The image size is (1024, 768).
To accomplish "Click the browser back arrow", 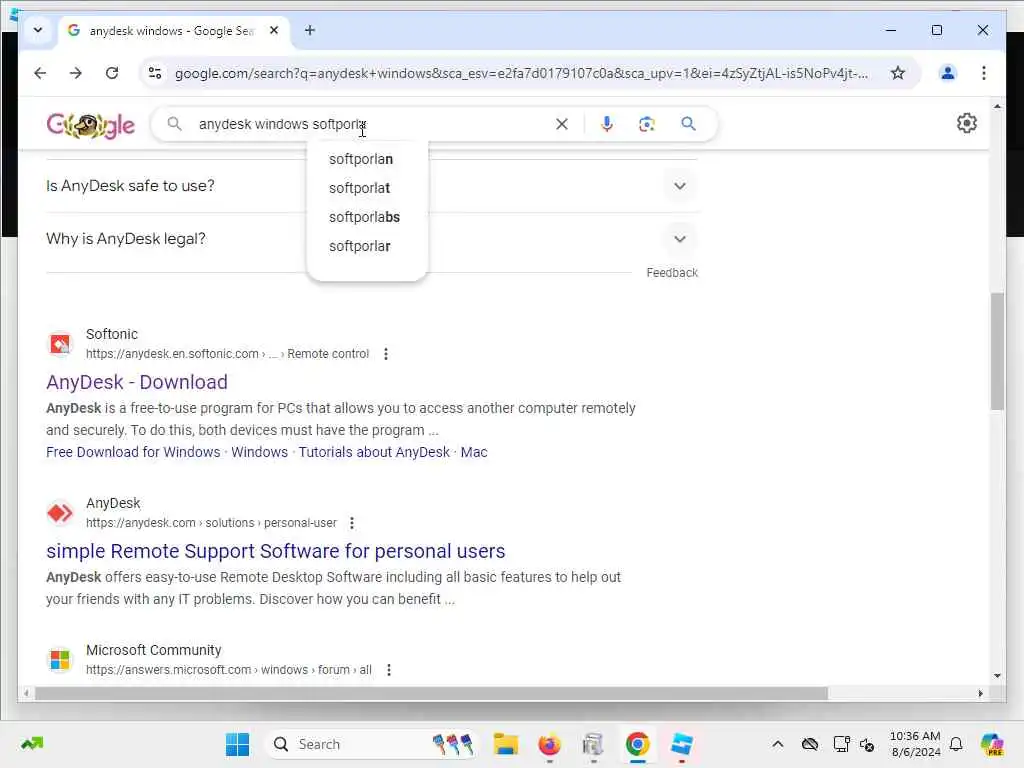I will click(40, 73).
